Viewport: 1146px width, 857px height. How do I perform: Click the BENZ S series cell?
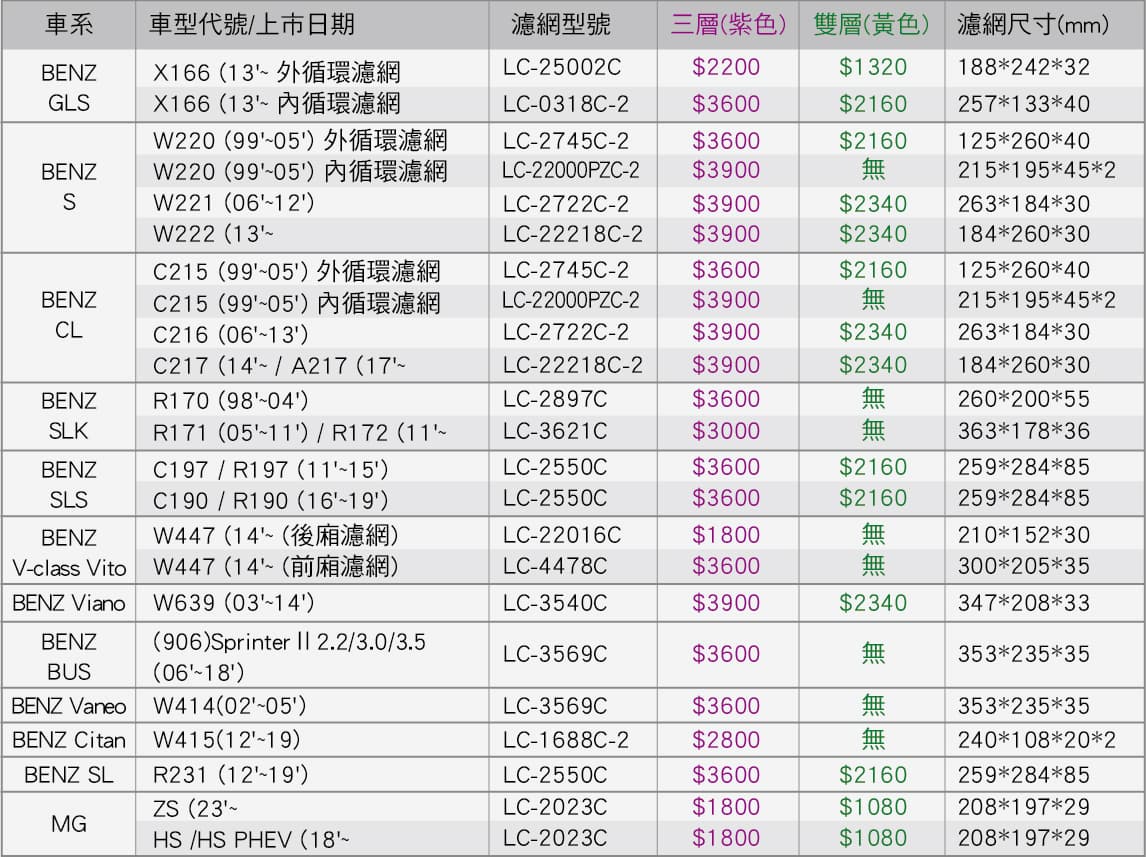point(69,186)
